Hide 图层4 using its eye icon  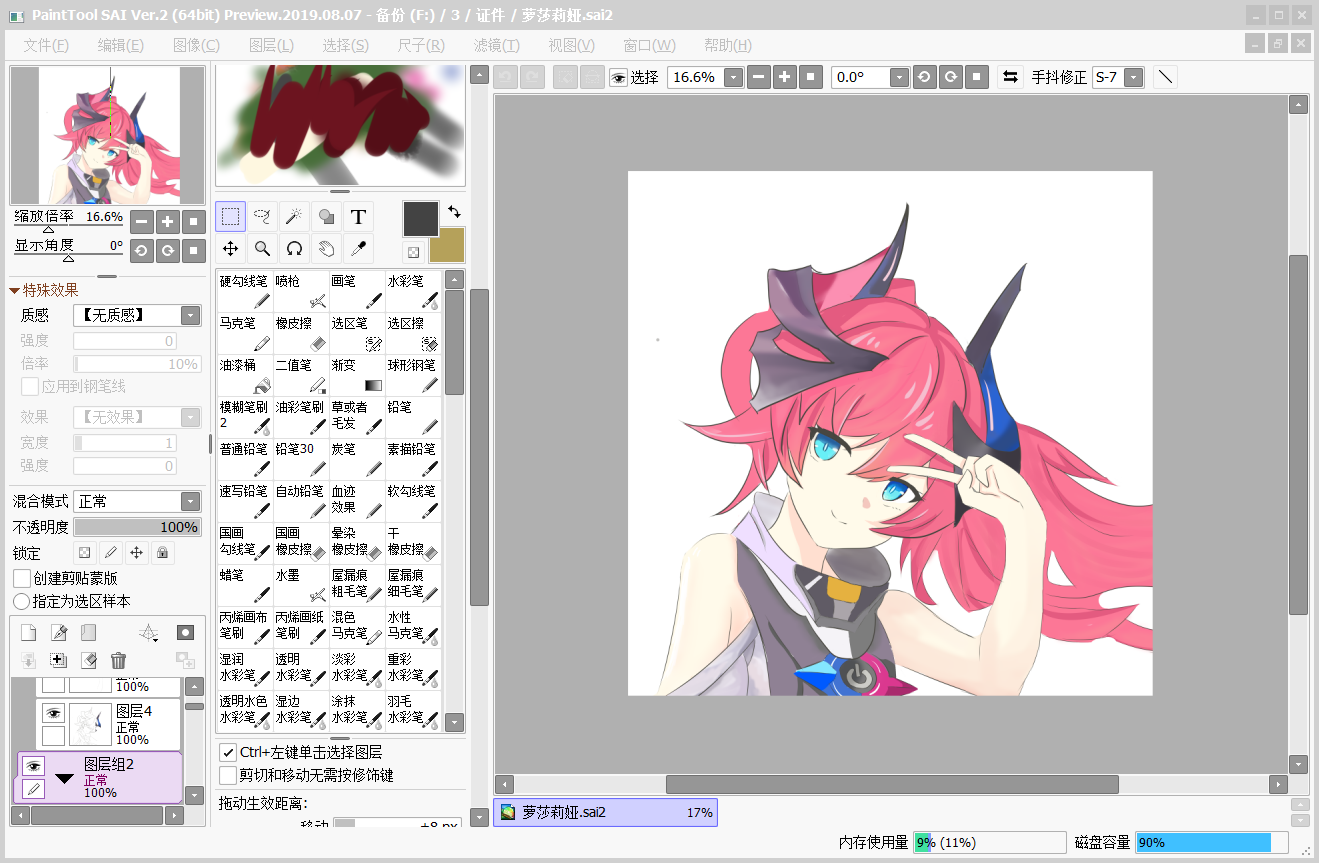53,713
